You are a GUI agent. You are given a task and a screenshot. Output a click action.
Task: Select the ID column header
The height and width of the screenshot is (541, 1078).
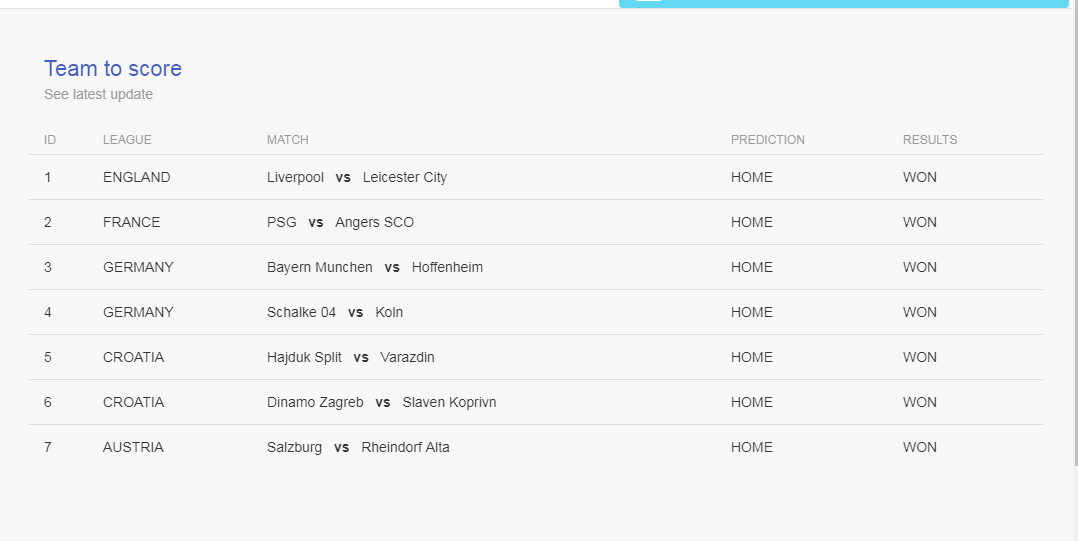(x=50, y=140)
